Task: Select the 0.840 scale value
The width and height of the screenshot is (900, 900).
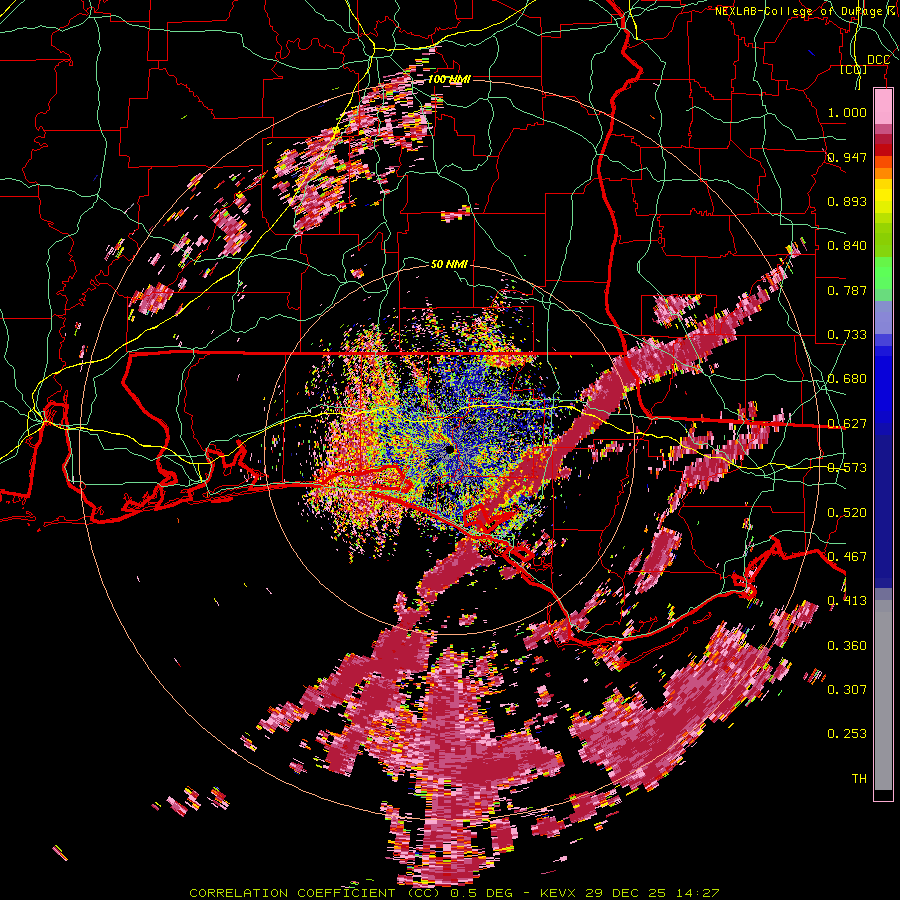Action: tap(847, 246)
